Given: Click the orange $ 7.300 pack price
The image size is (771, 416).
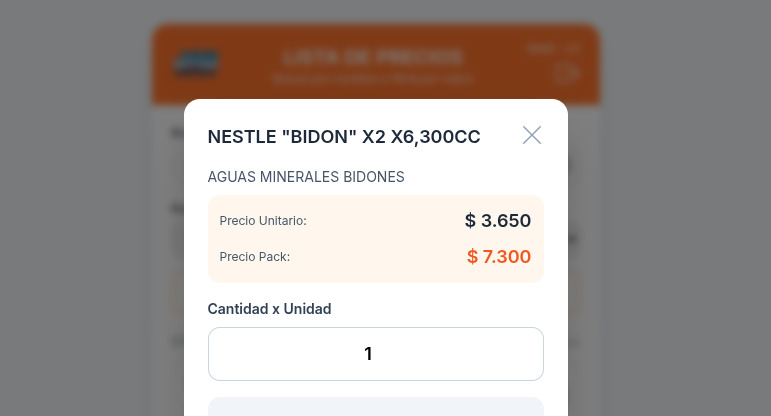Looking at the screenshot, I should tap(499, 257).
